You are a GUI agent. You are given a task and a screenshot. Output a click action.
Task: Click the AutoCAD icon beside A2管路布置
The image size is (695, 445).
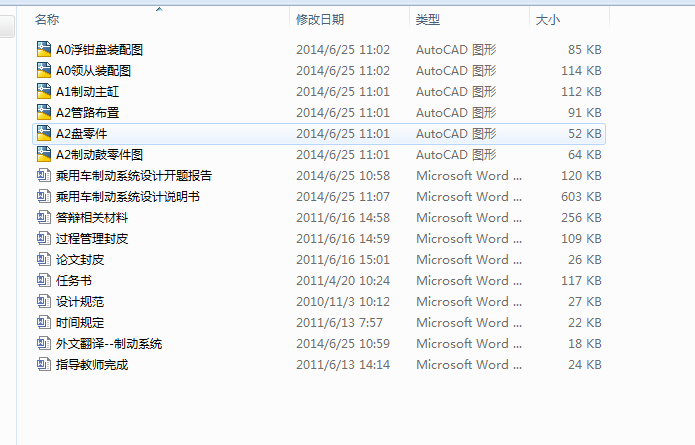point(43,113)
